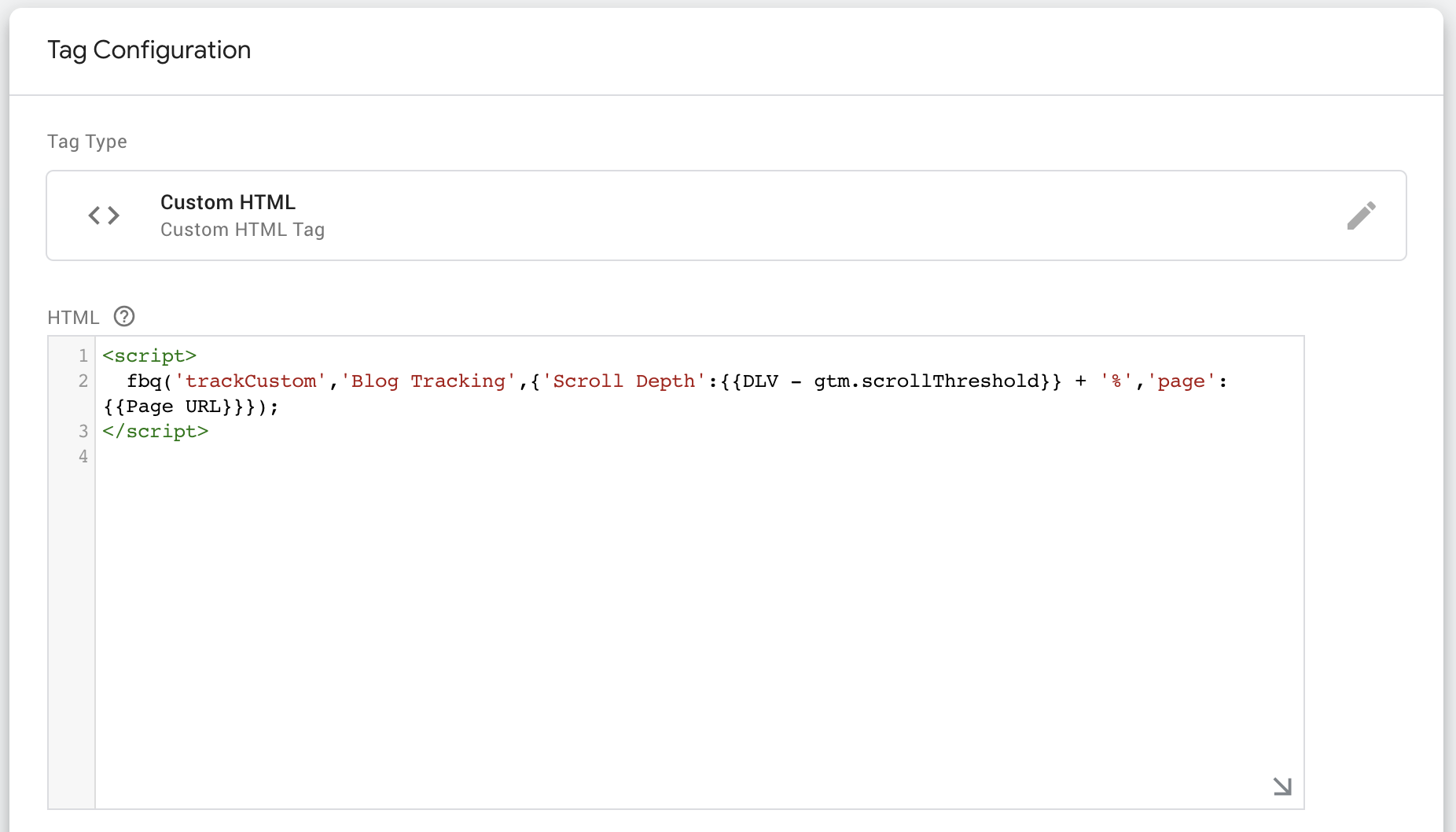Click the Custom HTML code brackets icon
Image resolution: width=1456 pixels, height=832 pixels.
point(104,215)
